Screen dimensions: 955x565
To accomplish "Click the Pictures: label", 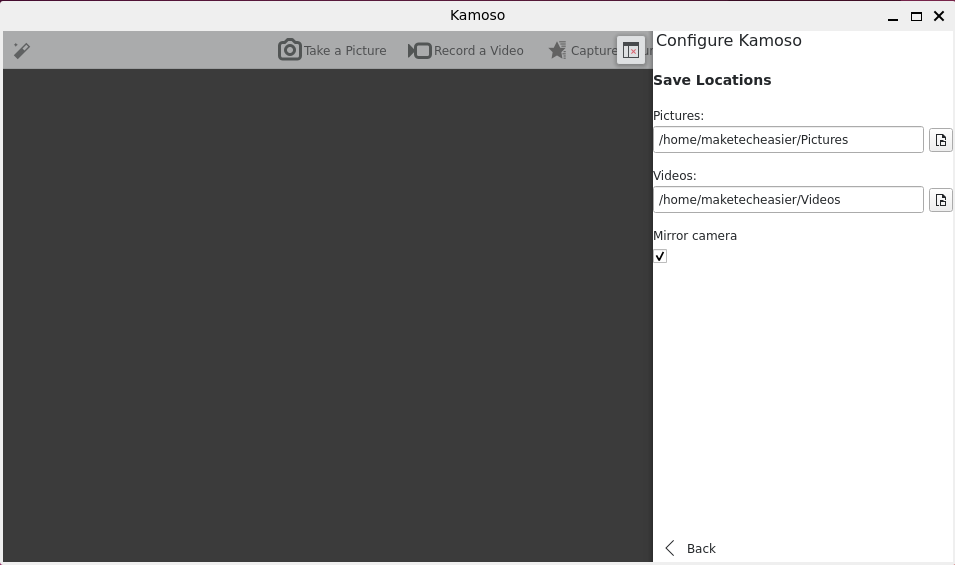I will click(x=678, y=116).
